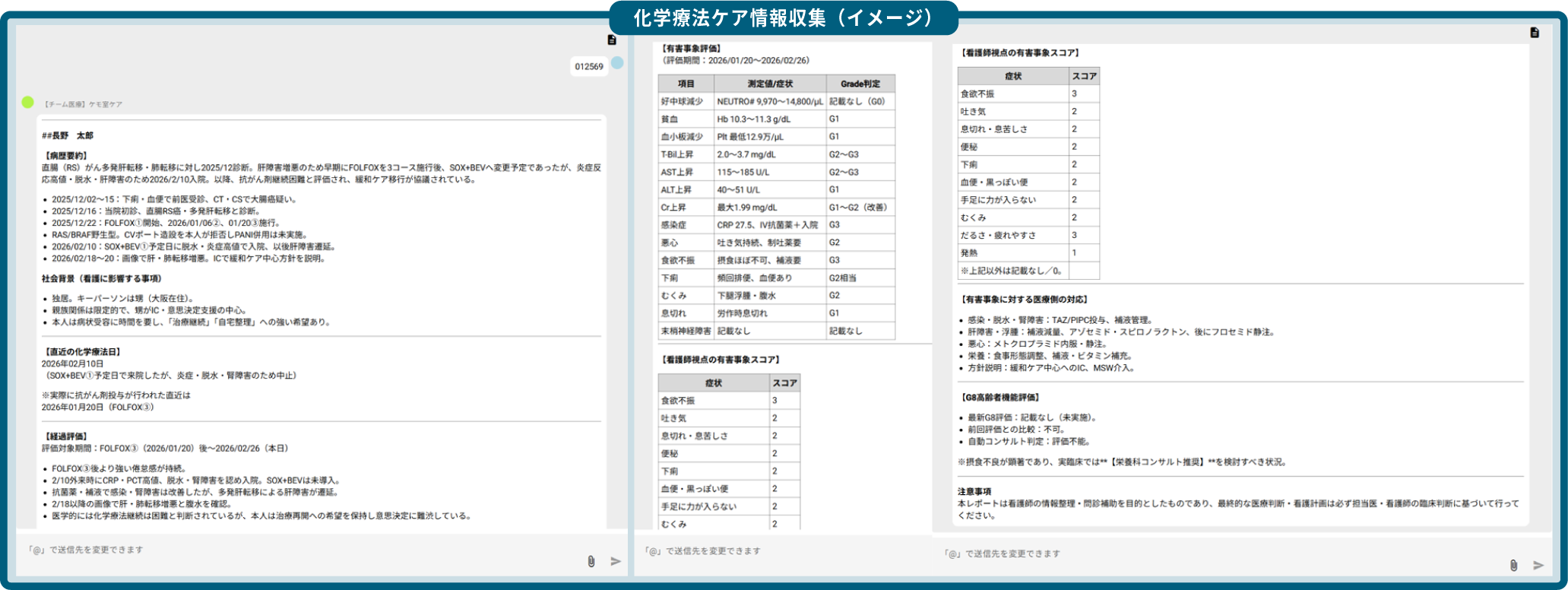Open the document icon in the left chat panel
Image resolution: width=1568 pixels, height=590 pixels.
click(x=612, y=40)
